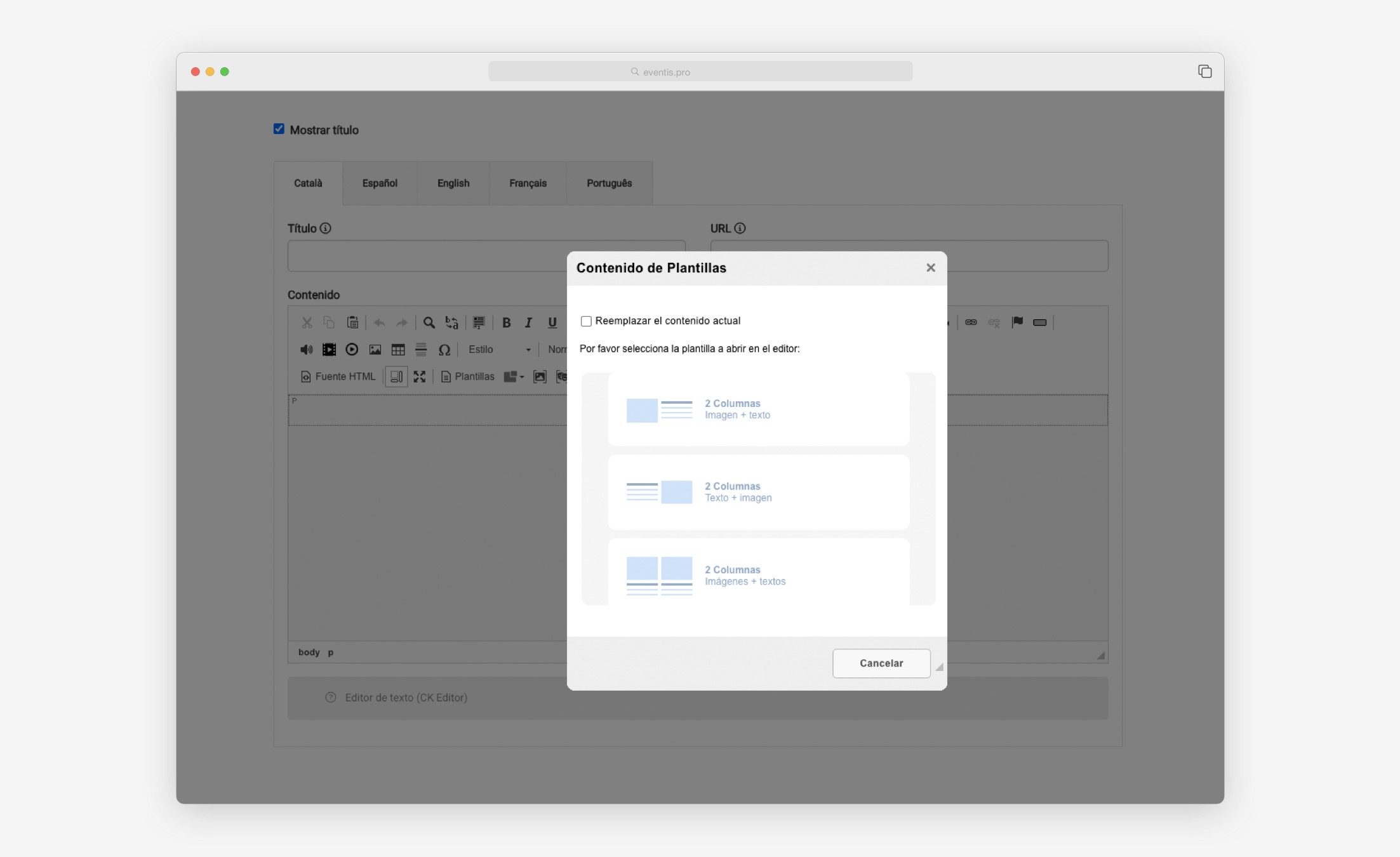
Task: Click the info icon beside Título
Action: [325, 228]
